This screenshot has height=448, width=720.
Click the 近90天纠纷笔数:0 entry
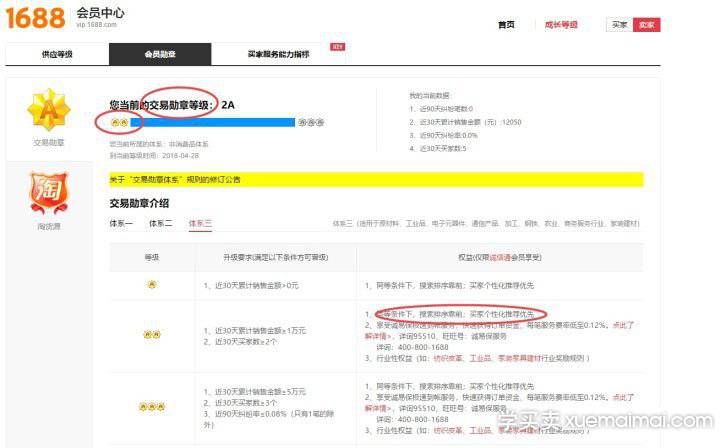click(x=441, y=109)
